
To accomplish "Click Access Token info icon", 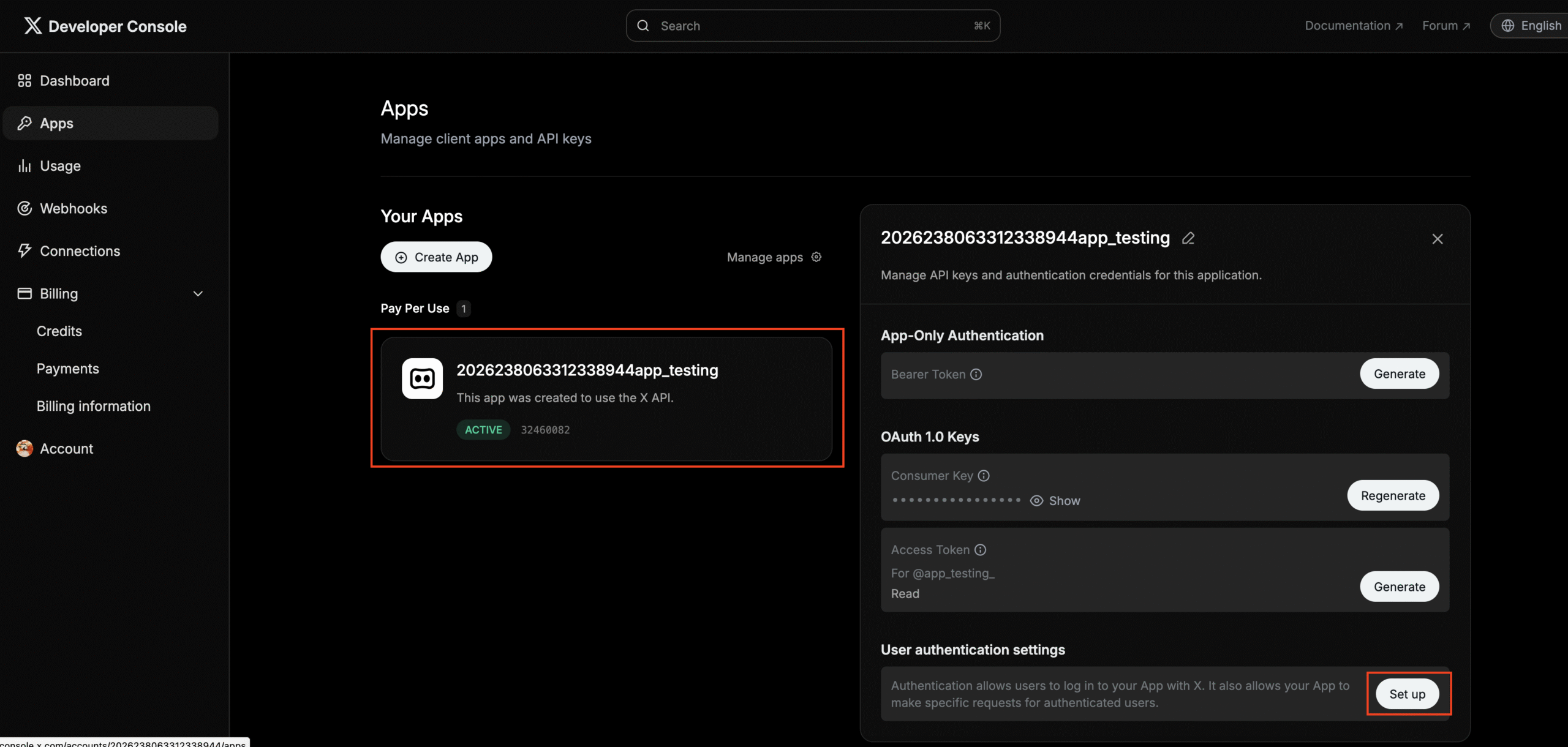I will pos(981,550).
